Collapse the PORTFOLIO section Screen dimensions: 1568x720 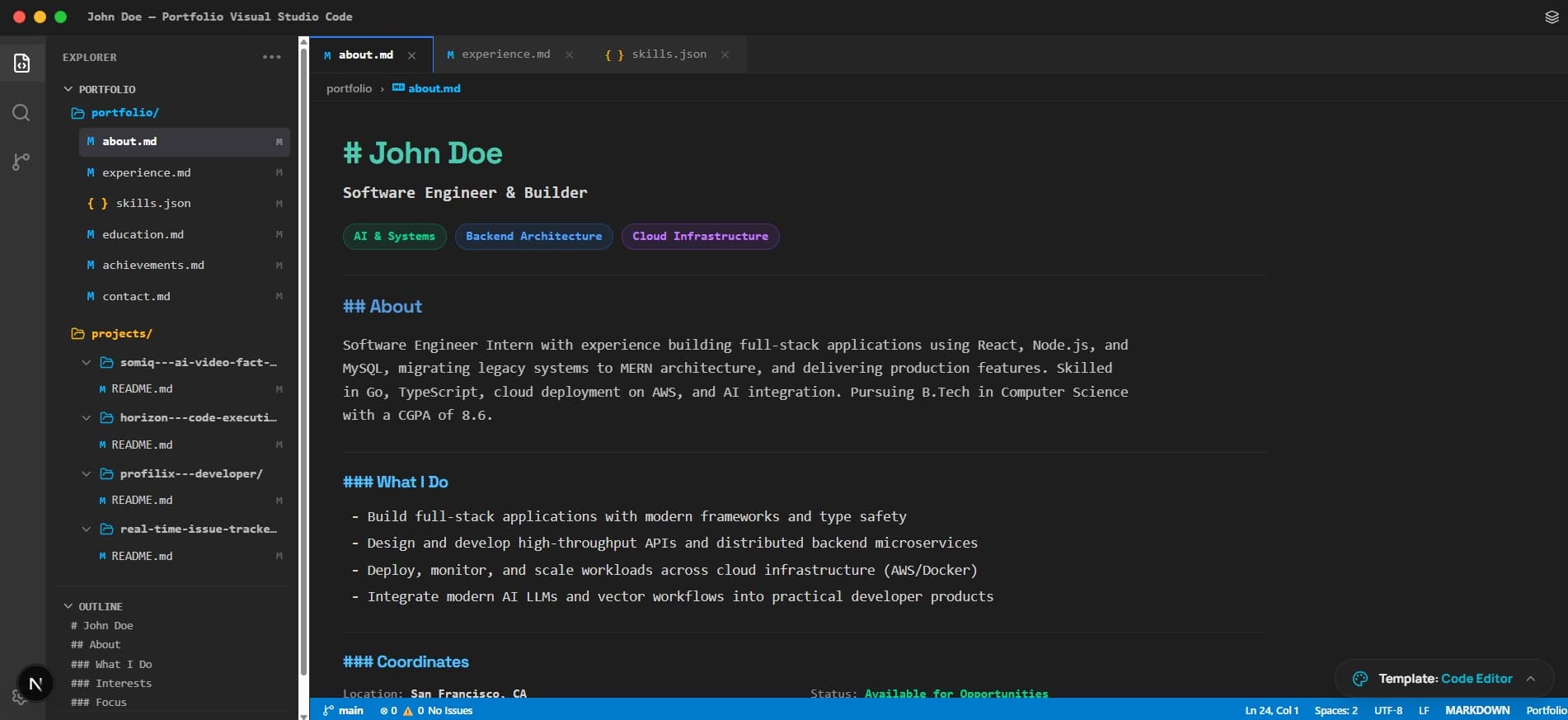click(68, 89)
